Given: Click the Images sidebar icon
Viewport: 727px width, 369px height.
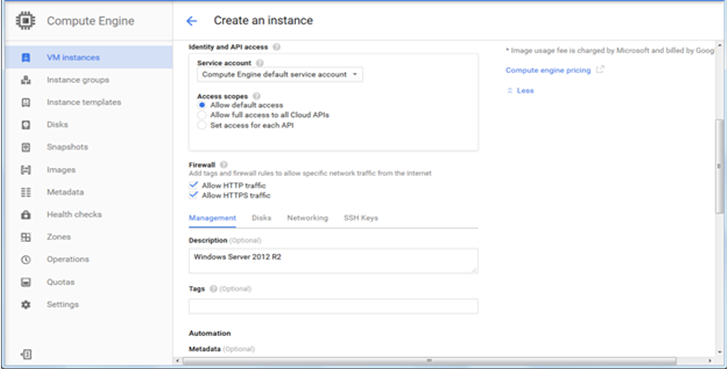Looking at the screenshot, I should pyautogui.click(x=26, y=170).
